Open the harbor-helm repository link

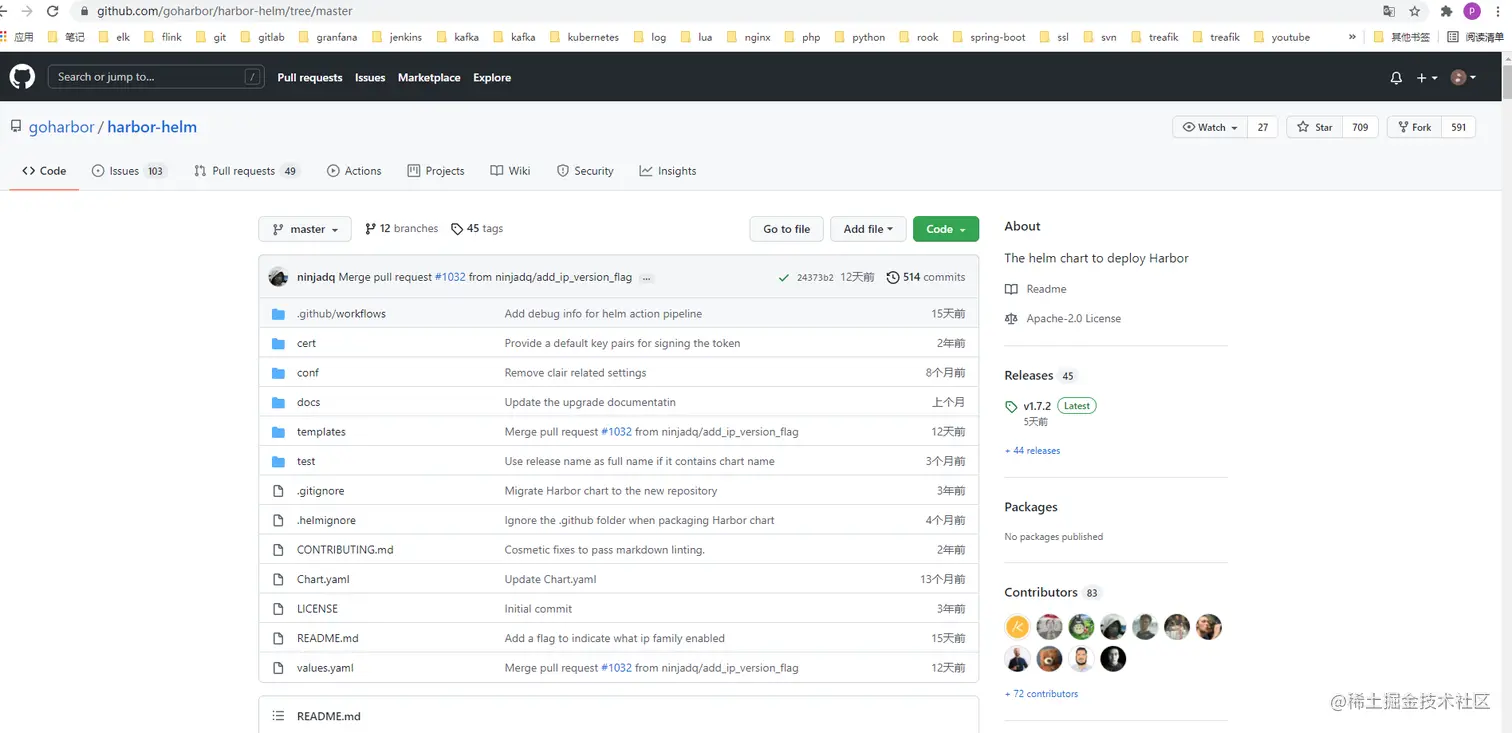pos(152,127)
